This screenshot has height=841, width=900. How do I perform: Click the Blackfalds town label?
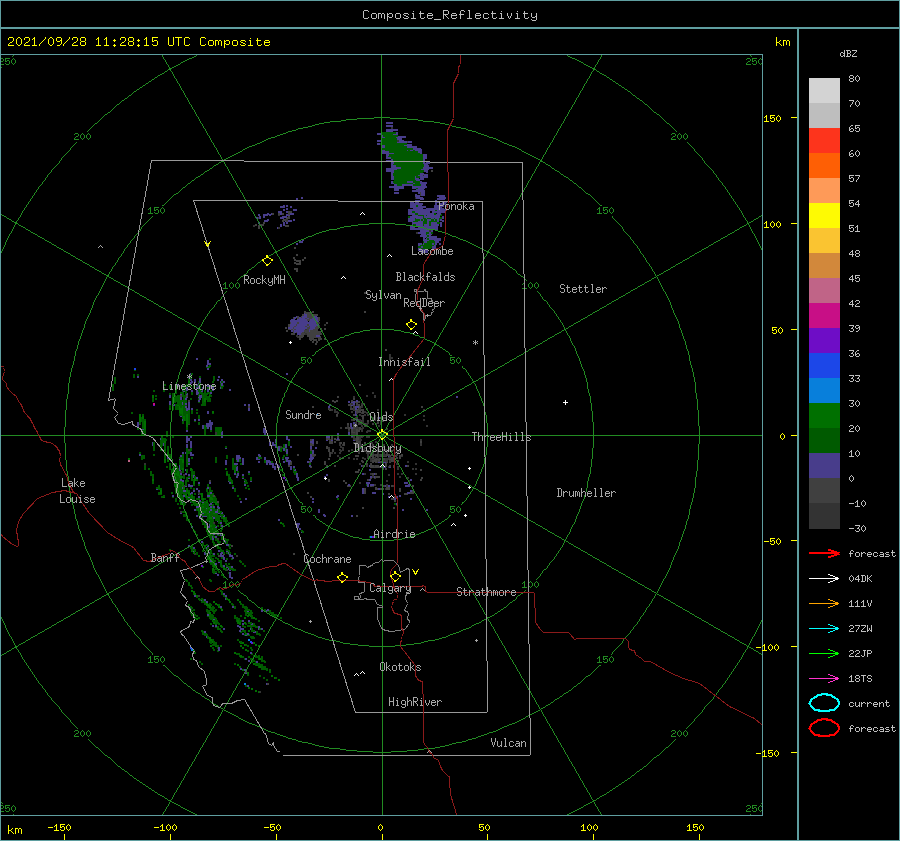tap(425, 277)
